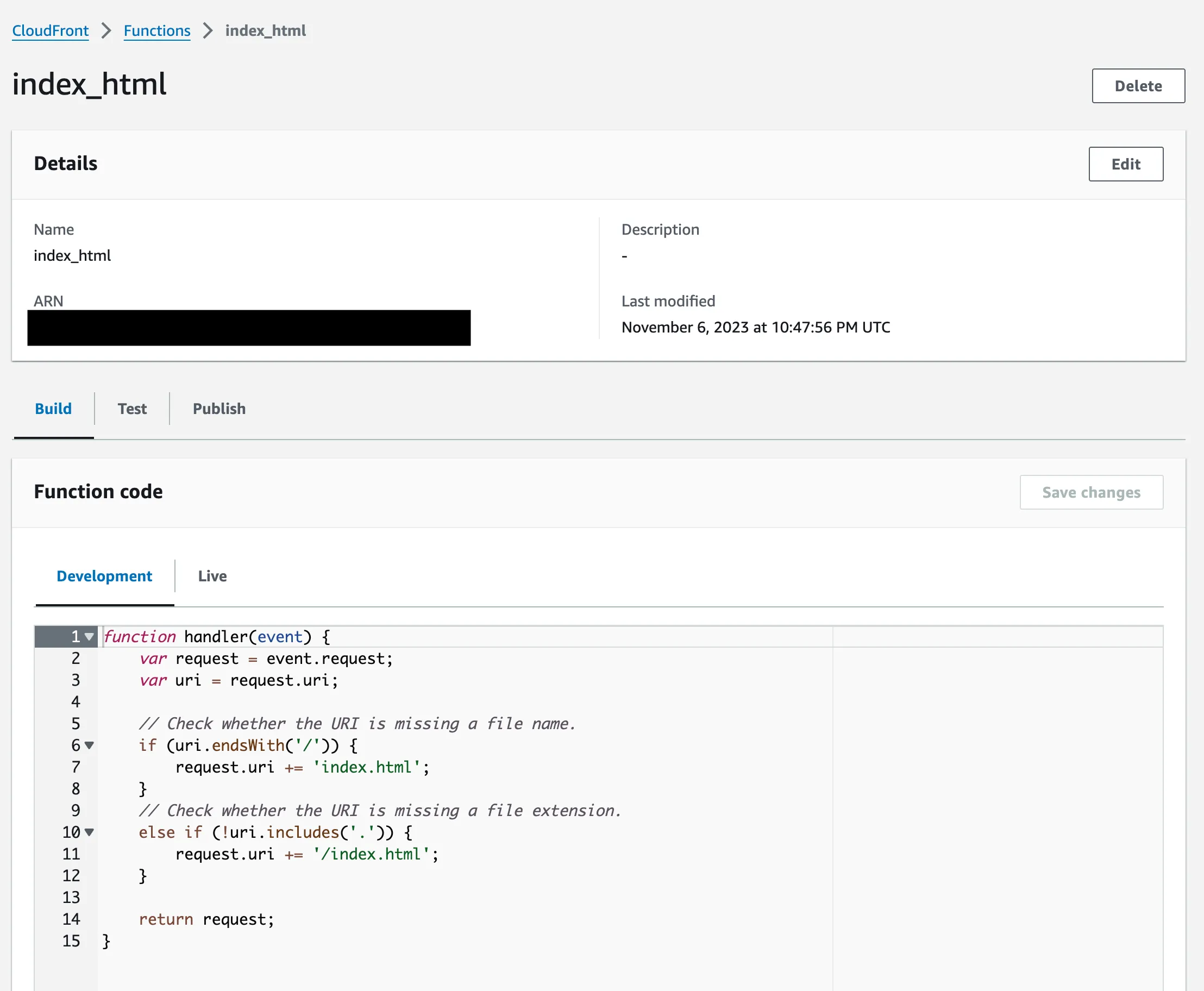
Task: Click the Last modified date value
Action: coord(755,327)
